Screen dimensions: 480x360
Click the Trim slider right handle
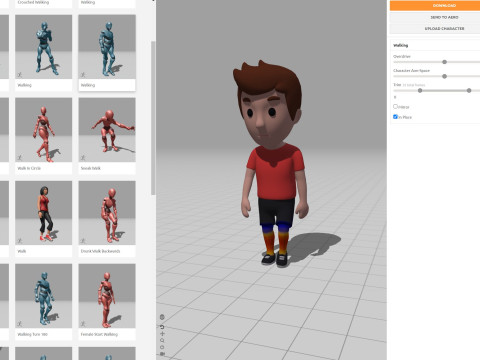click(x=469, y=91)
